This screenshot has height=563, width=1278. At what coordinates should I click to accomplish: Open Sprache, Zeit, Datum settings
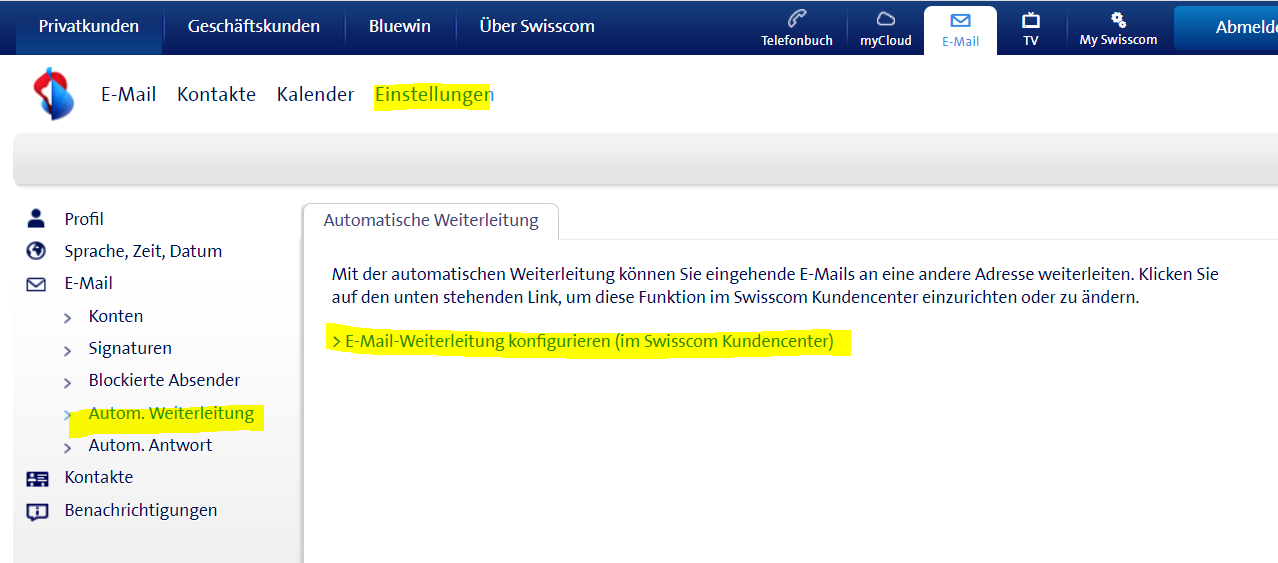pos(143,251)
